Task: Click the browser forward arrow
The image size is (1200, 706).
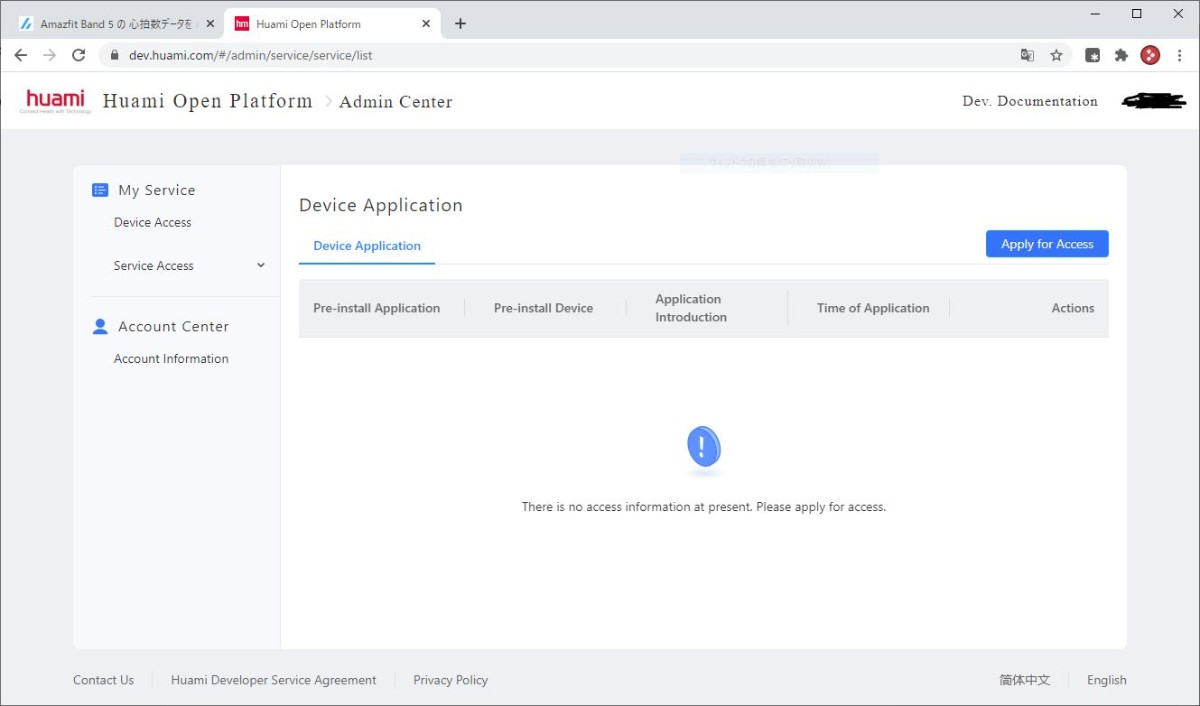Action: click(x=50, y=55)
